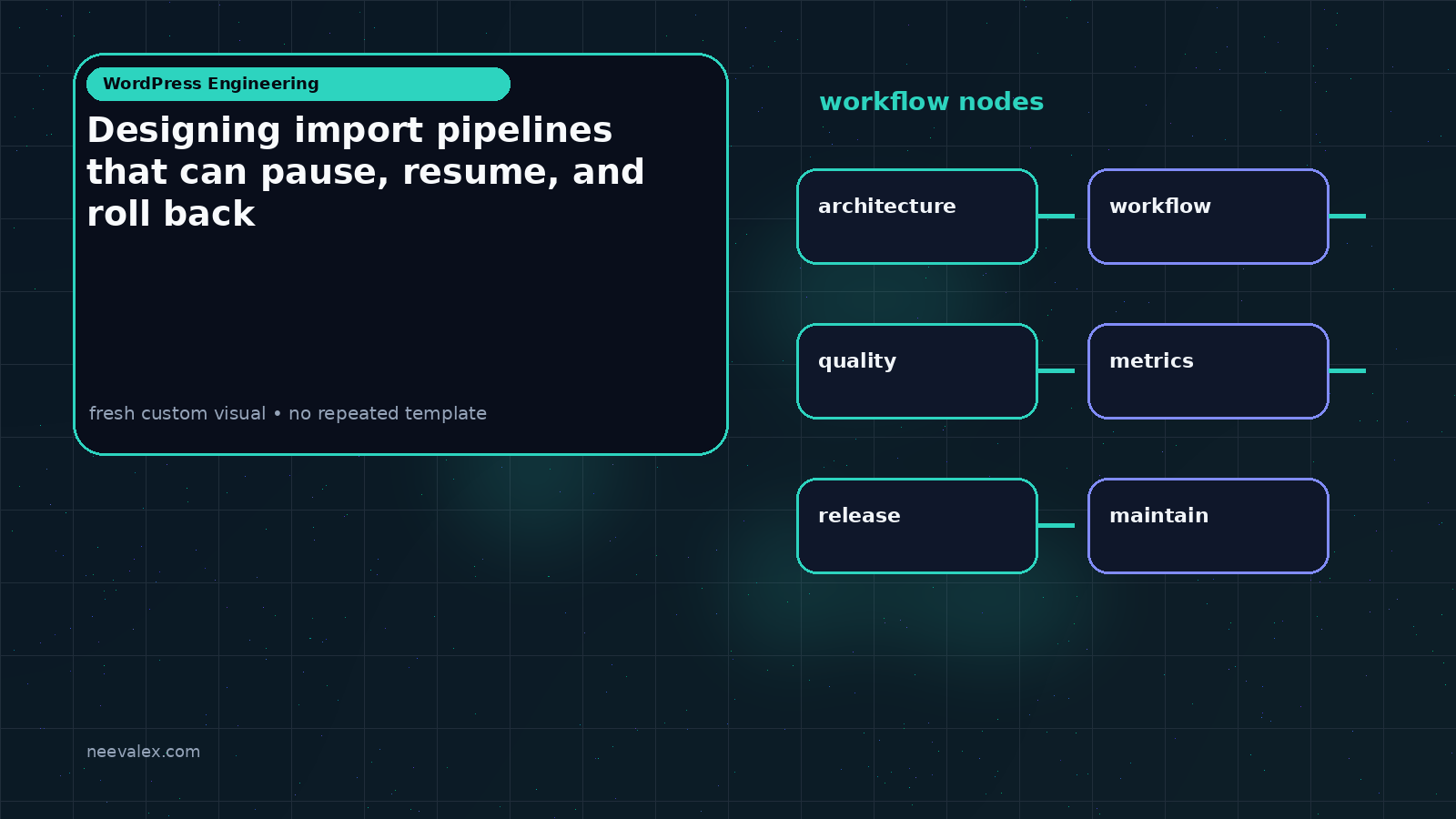Select the architecture workflow node
Image resolution: width=1456 pixels, height=819 pixels.
point(917,217)
